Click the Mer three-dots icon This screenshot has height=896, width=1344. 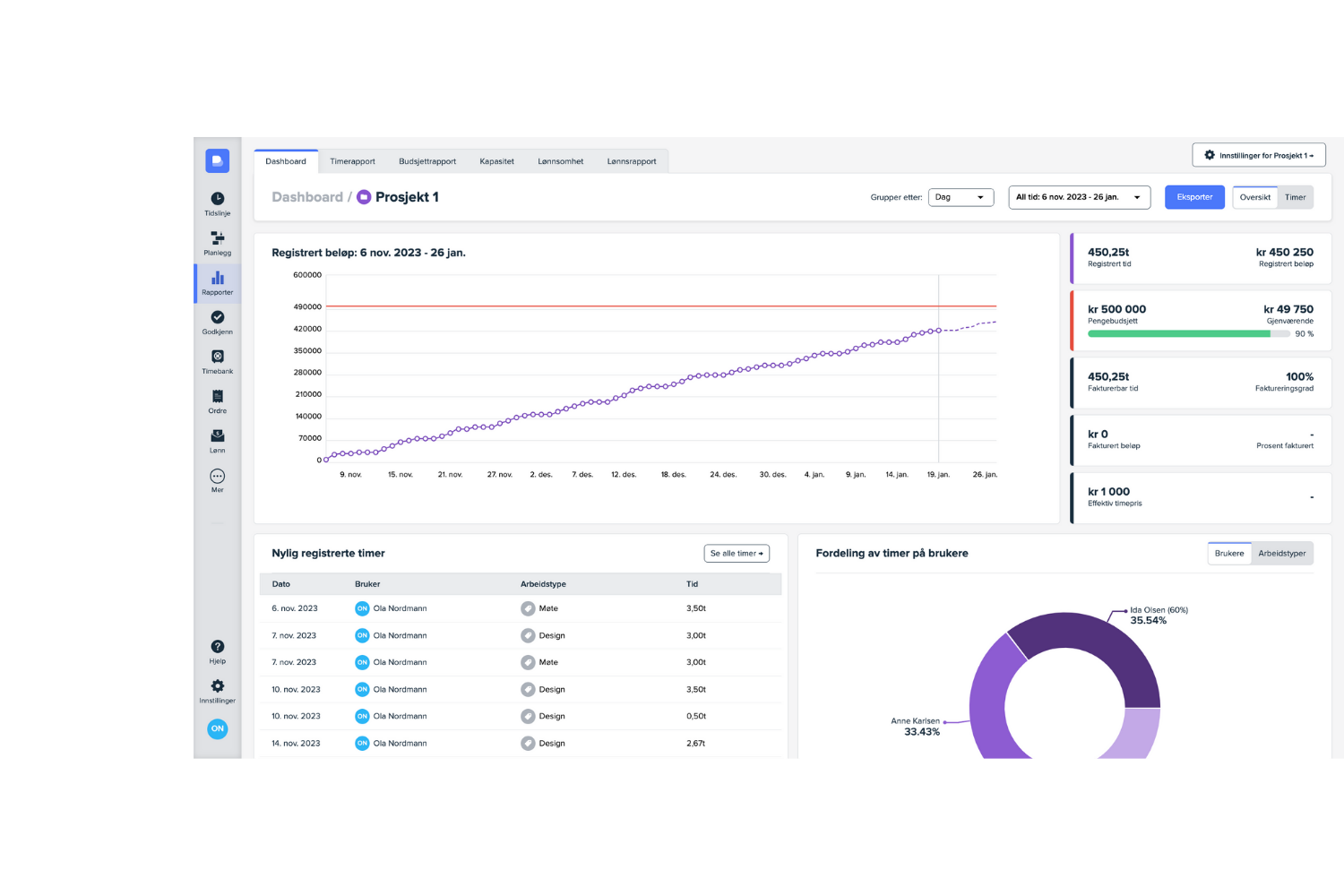pyautogui.click(x=217, y=476)
